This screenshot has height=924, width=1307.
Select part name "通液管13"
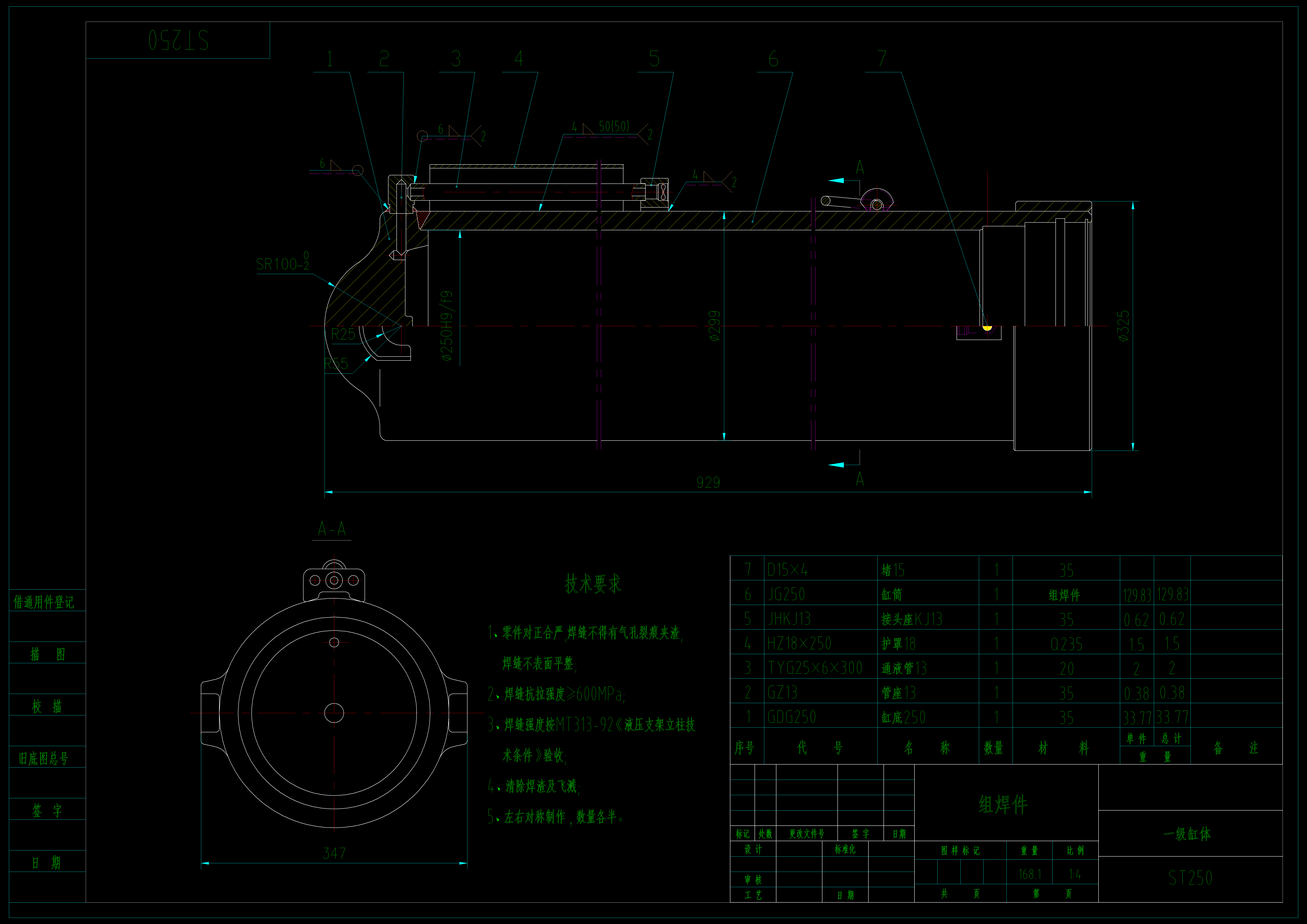click(x=904, y=668)
